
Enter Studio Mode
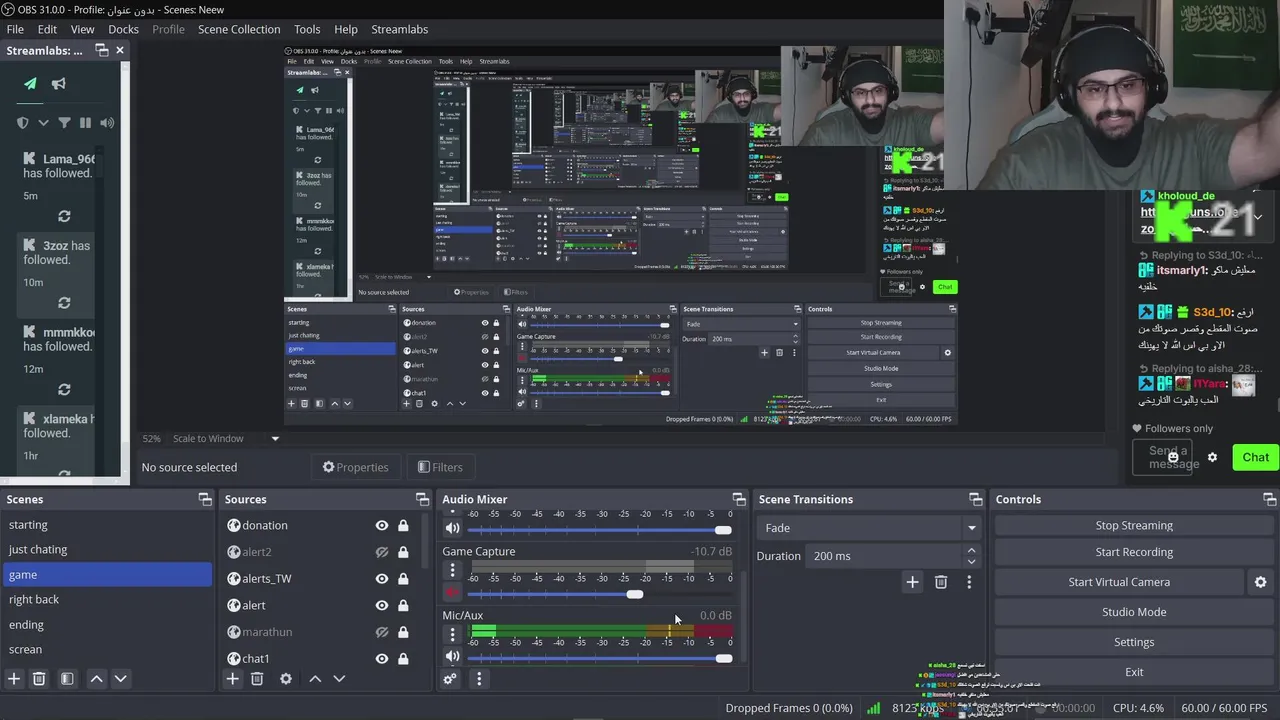click(1134, 612)
